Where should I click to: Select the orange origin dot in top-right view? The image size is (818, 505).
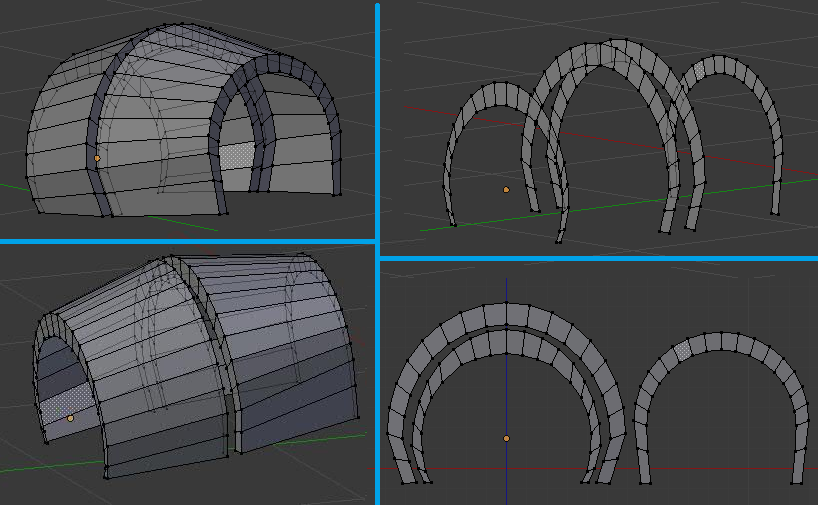point(506,189)
